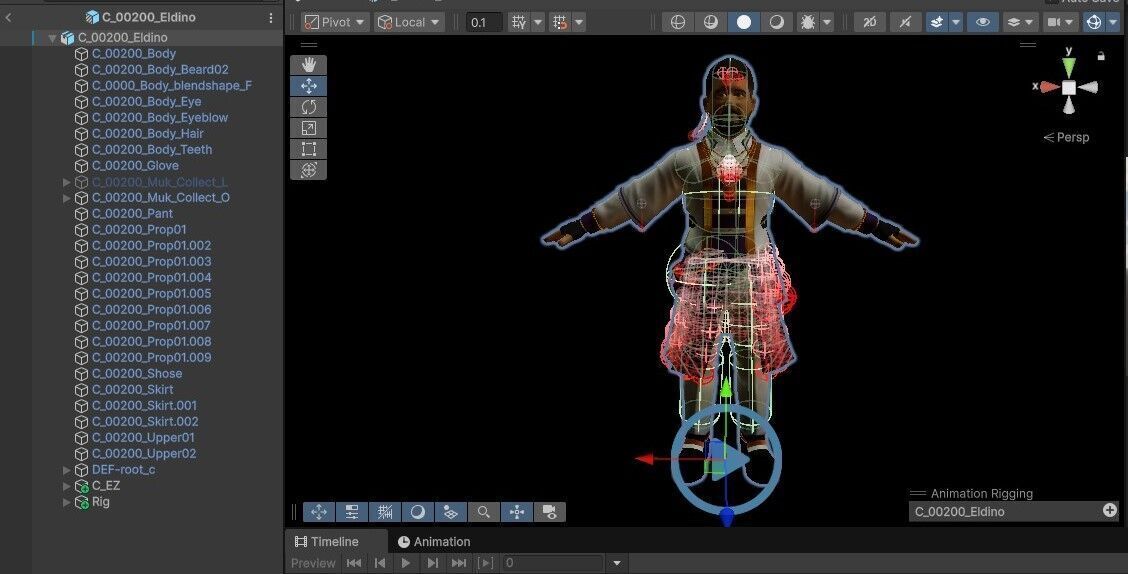
Task: Toggle gizmos display button
Action: pos(1093,22)
